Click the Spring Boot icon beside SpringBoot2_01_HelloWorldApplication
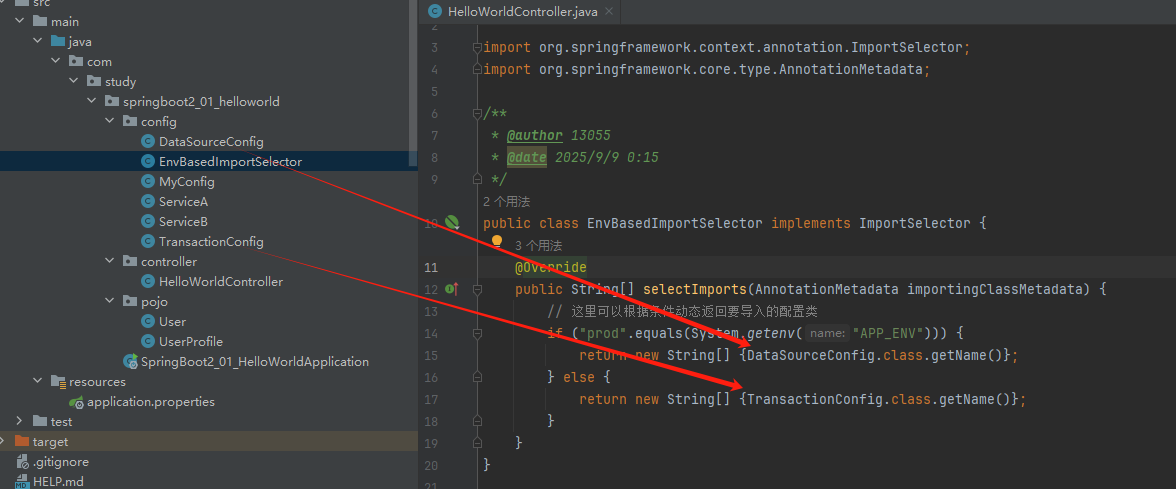This screenshot has width=1176, height=489. (130, 362)
